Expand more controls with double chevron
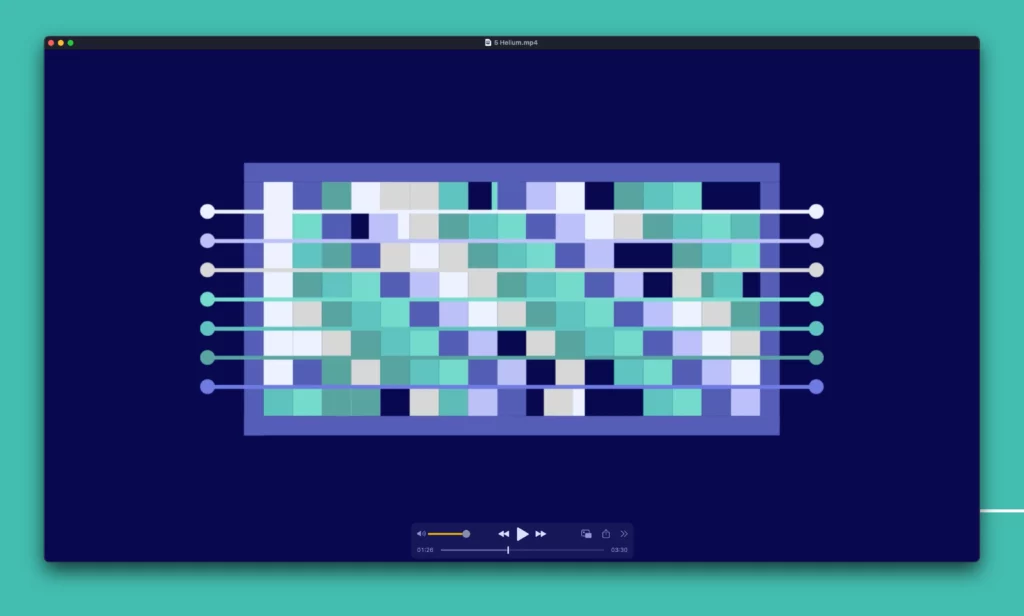 [x=625, y=534]
